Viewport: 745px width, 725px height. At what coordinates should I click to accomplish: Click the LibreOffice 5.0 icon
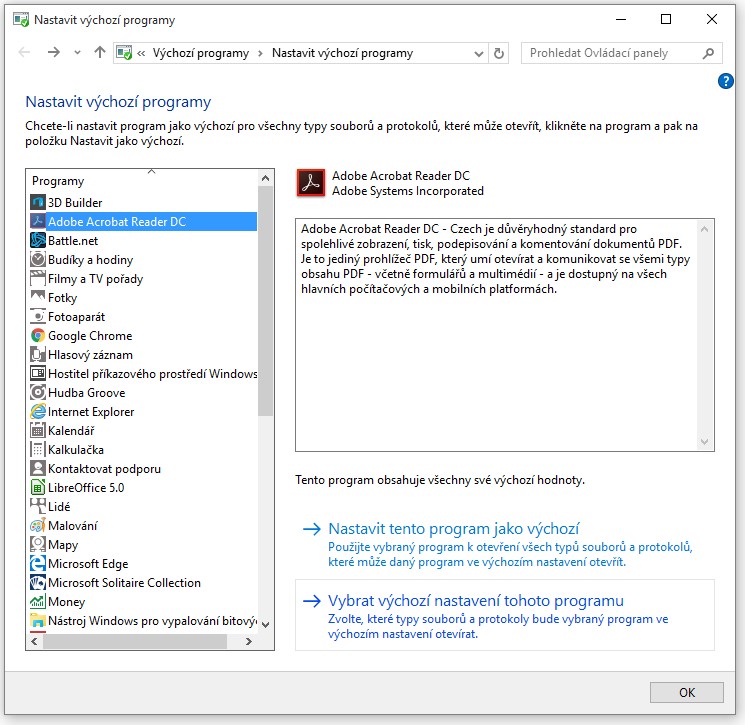click(38, 487)
